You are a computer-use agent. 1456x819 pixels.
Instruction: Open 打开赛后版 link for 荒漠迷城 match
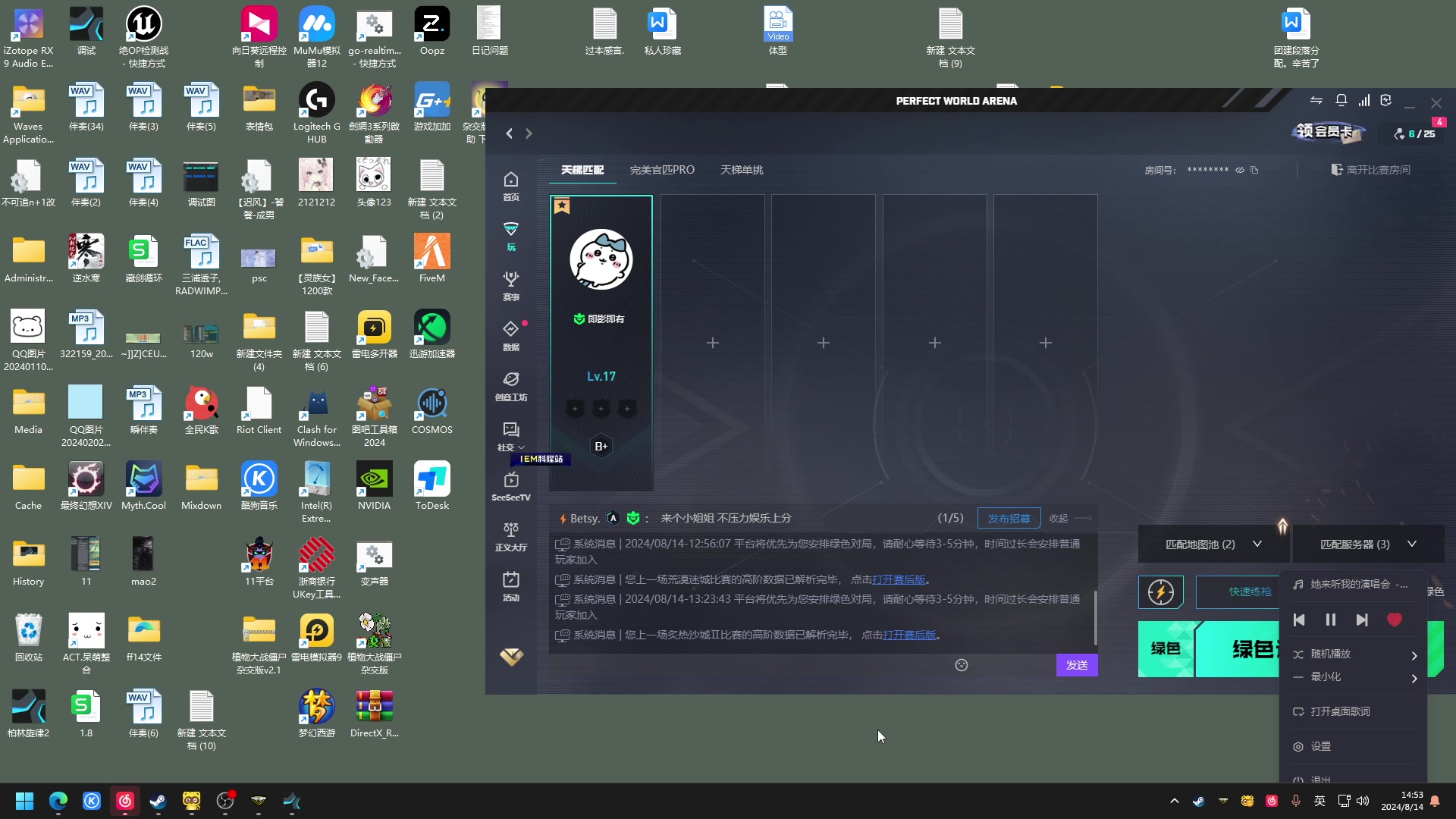[x=899, y=579]
